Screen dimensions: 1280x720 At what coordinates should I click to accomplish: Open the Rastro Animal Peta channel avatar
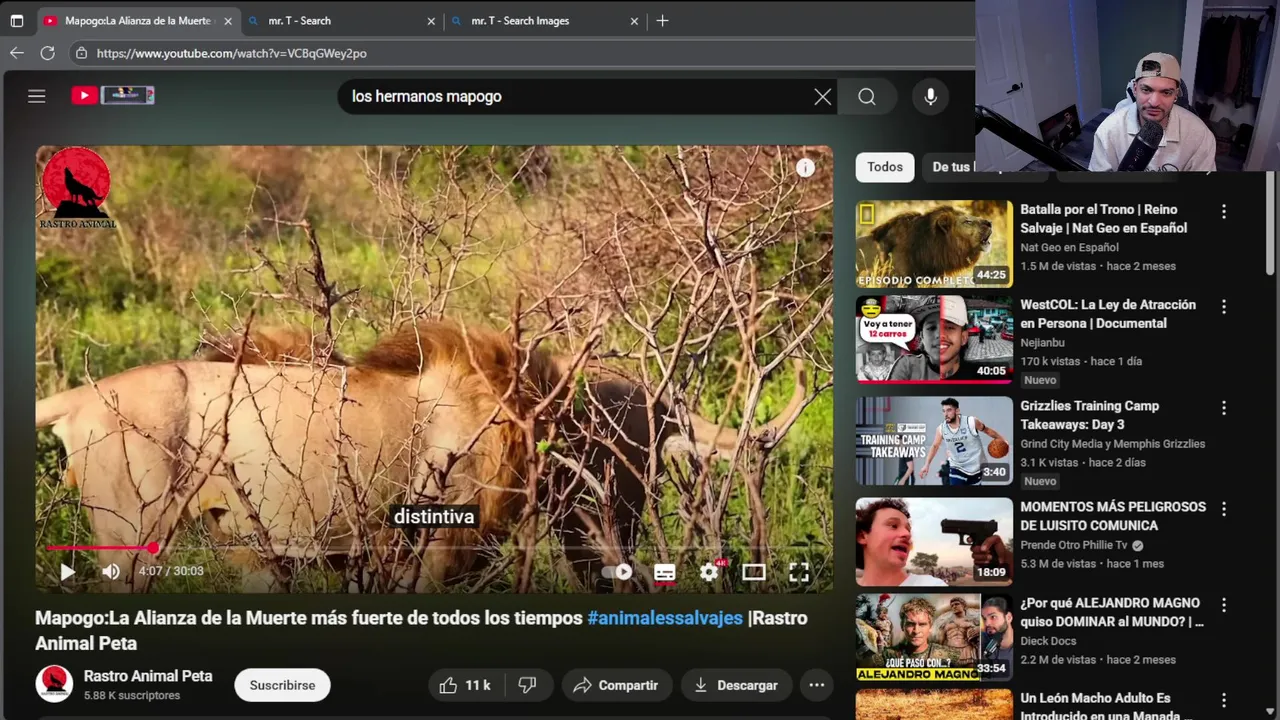tap(54, 684)
